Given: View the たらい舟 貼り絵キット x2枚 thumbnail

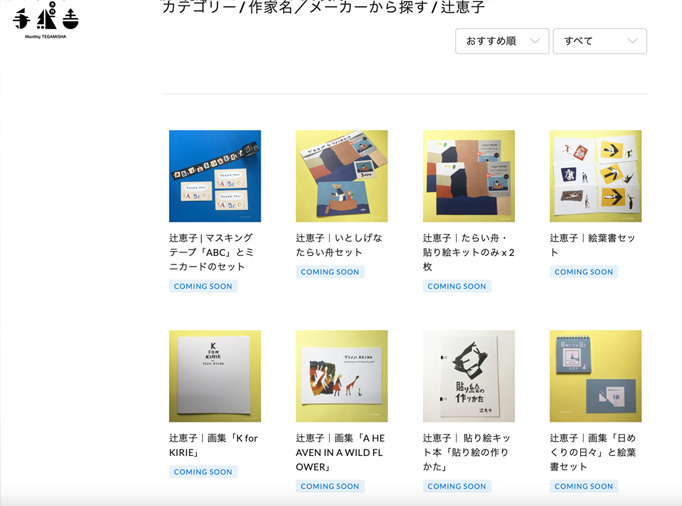Looking at the screenshot, I should 469,176.
